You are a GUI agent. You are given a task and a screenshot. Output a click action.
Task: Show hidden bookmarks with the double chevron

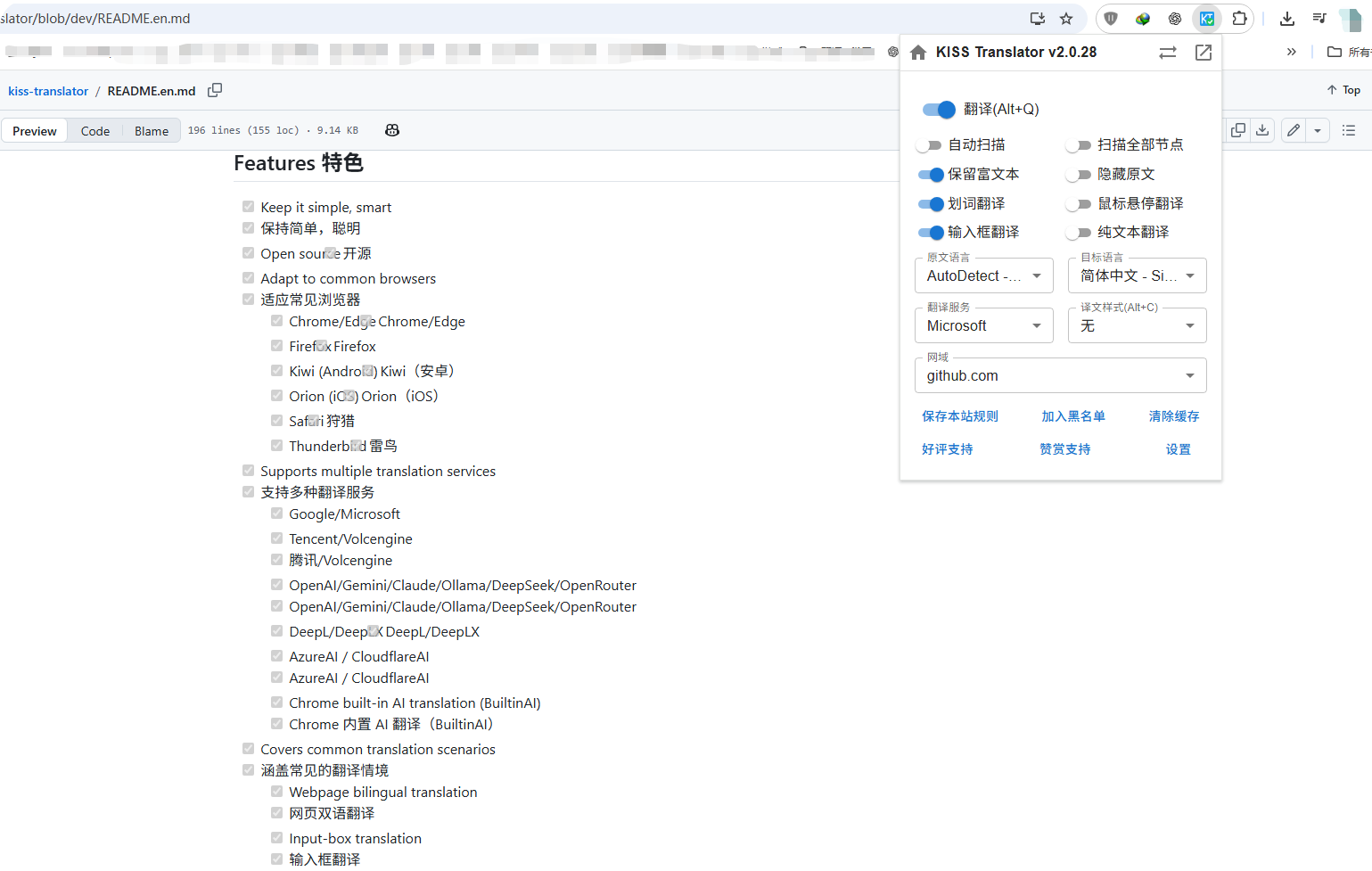coord(1292,52)
